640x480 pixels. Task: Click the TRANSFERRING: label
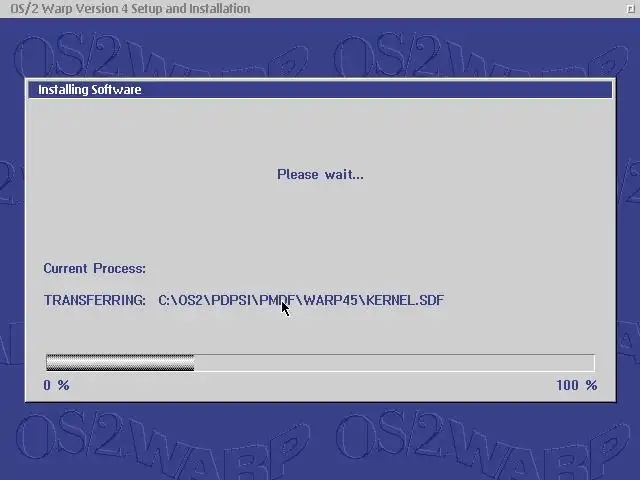95,300
